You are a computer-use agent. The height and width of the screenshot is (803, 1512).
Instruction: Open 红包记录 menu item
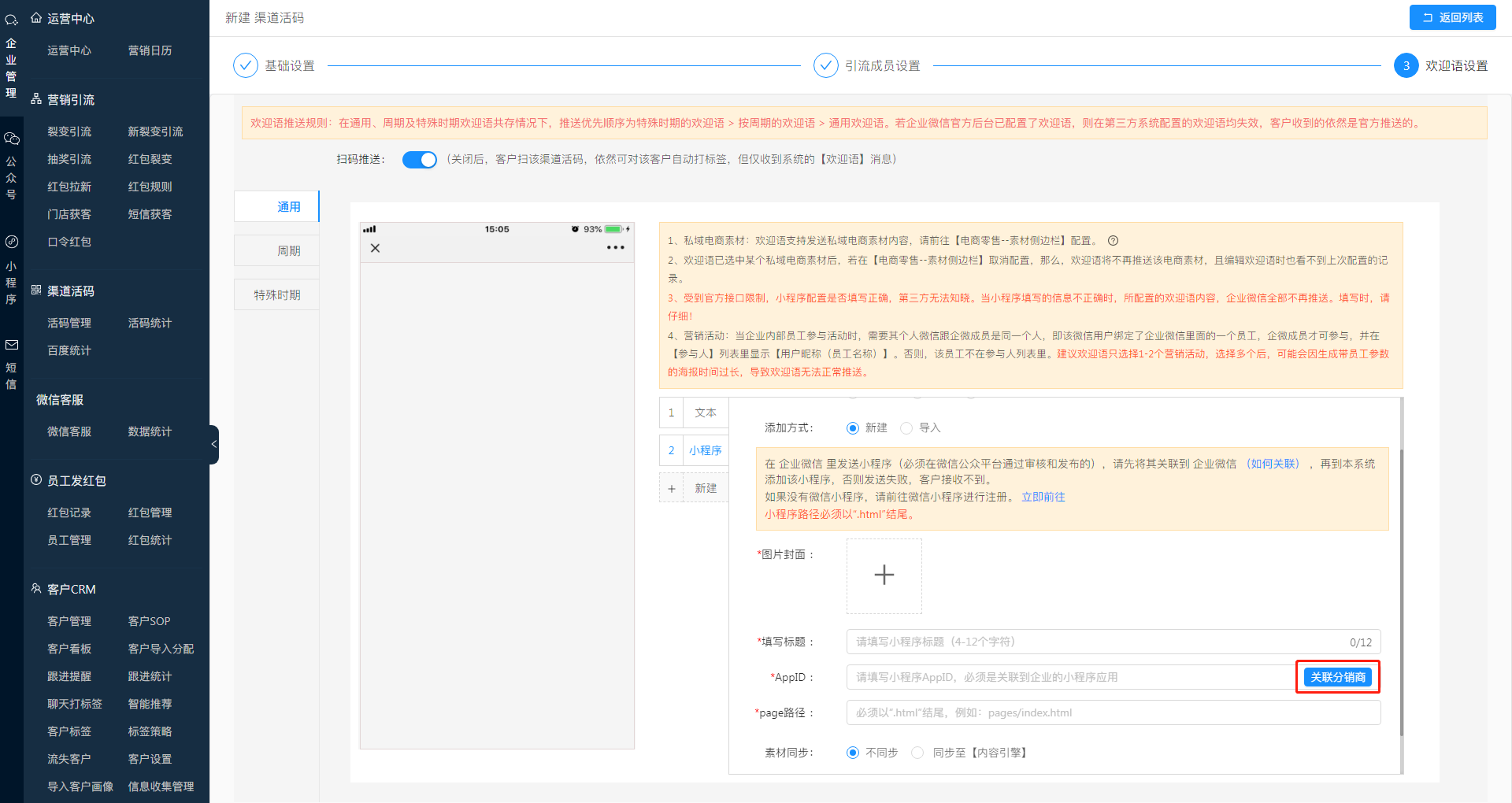point(69,513)
